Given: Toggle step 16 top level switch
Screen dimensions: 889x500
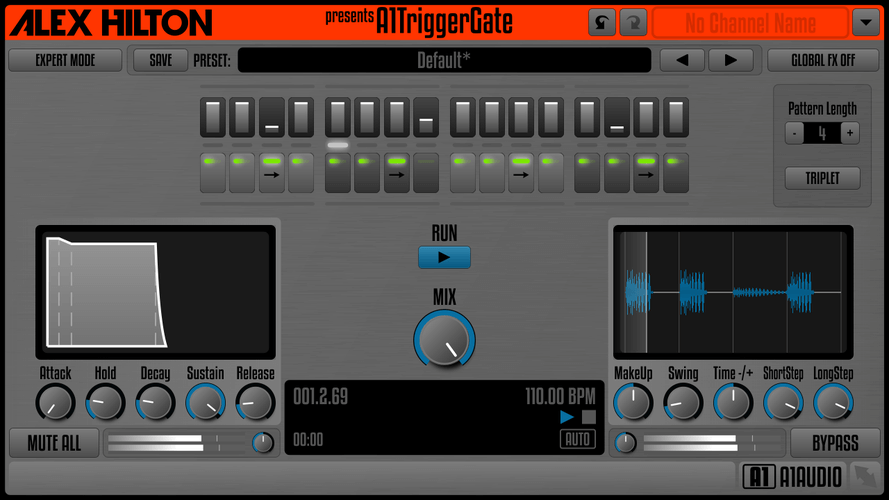Looking at the screenshot, I should (x=676, y=117).
